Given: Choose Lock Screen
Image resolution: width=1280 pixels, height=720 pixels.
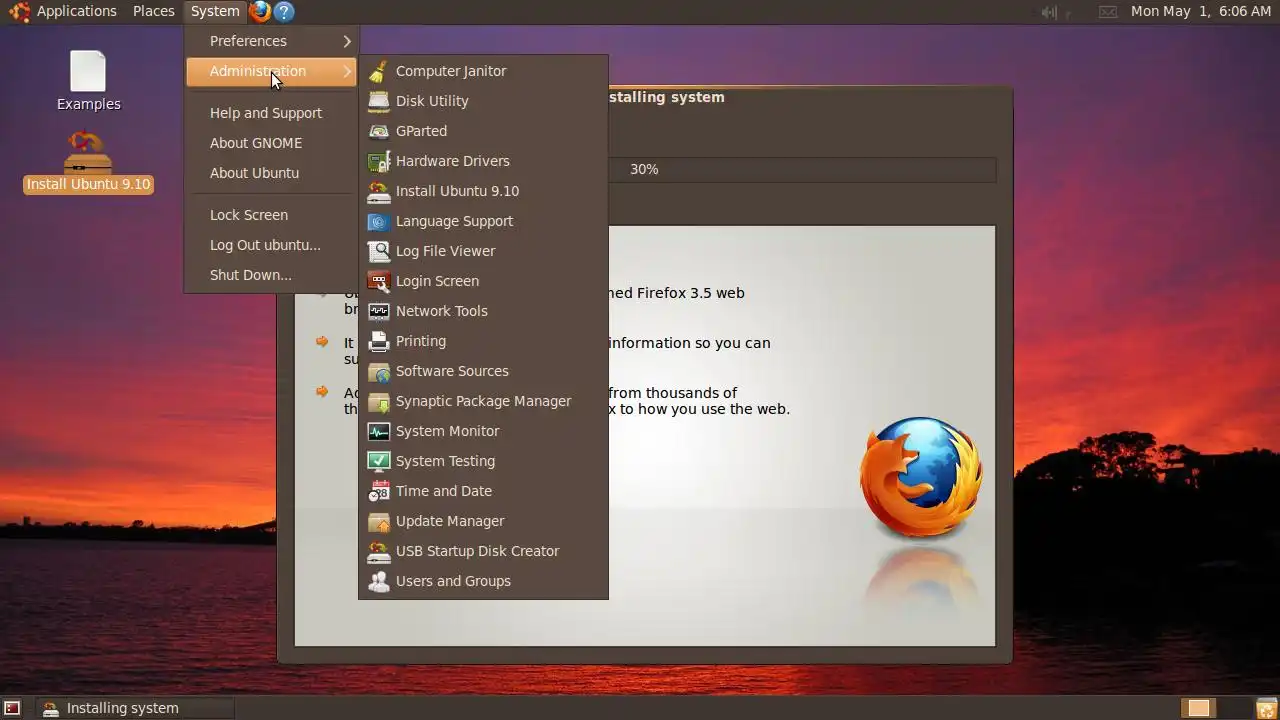Looking at the screenshot, I should click(271, 215).
